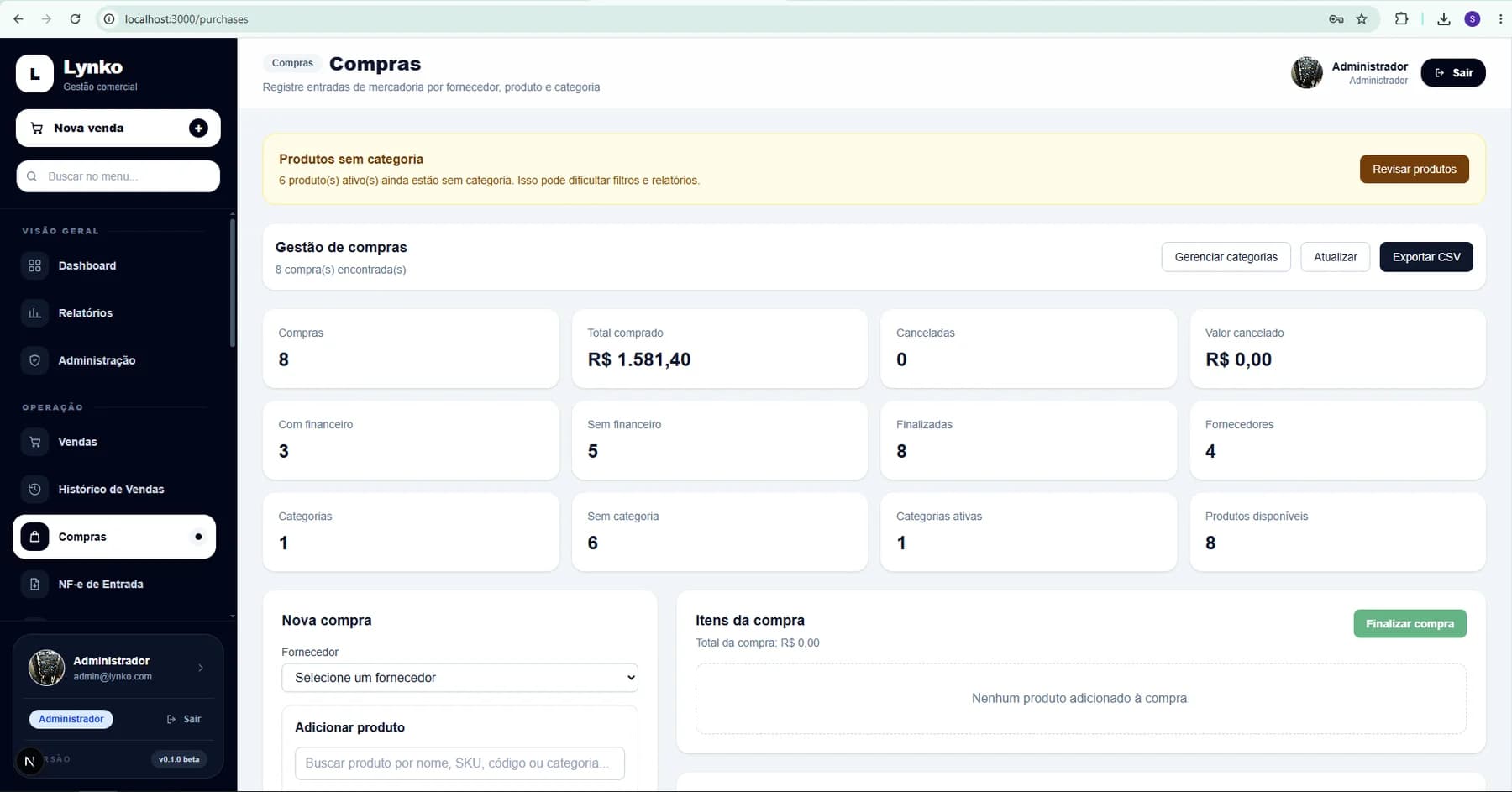The width and height of the screenshot is (1512, 792).
Task: Click the magnifier icon in menu search
Action: click(32, 176)
